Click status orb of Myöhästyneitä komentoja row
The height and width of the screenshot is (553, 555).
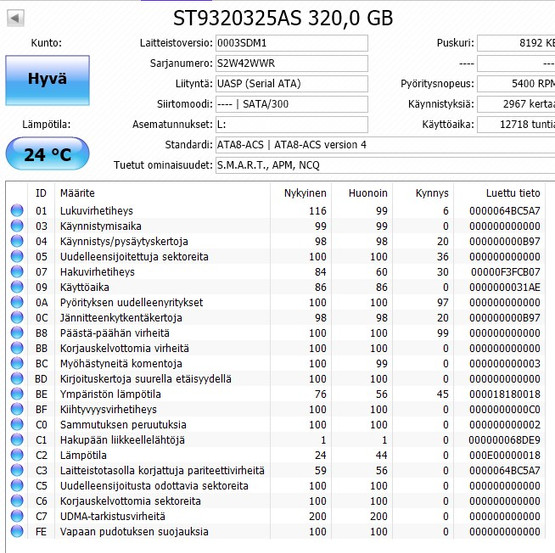click(x=17, y=363)
